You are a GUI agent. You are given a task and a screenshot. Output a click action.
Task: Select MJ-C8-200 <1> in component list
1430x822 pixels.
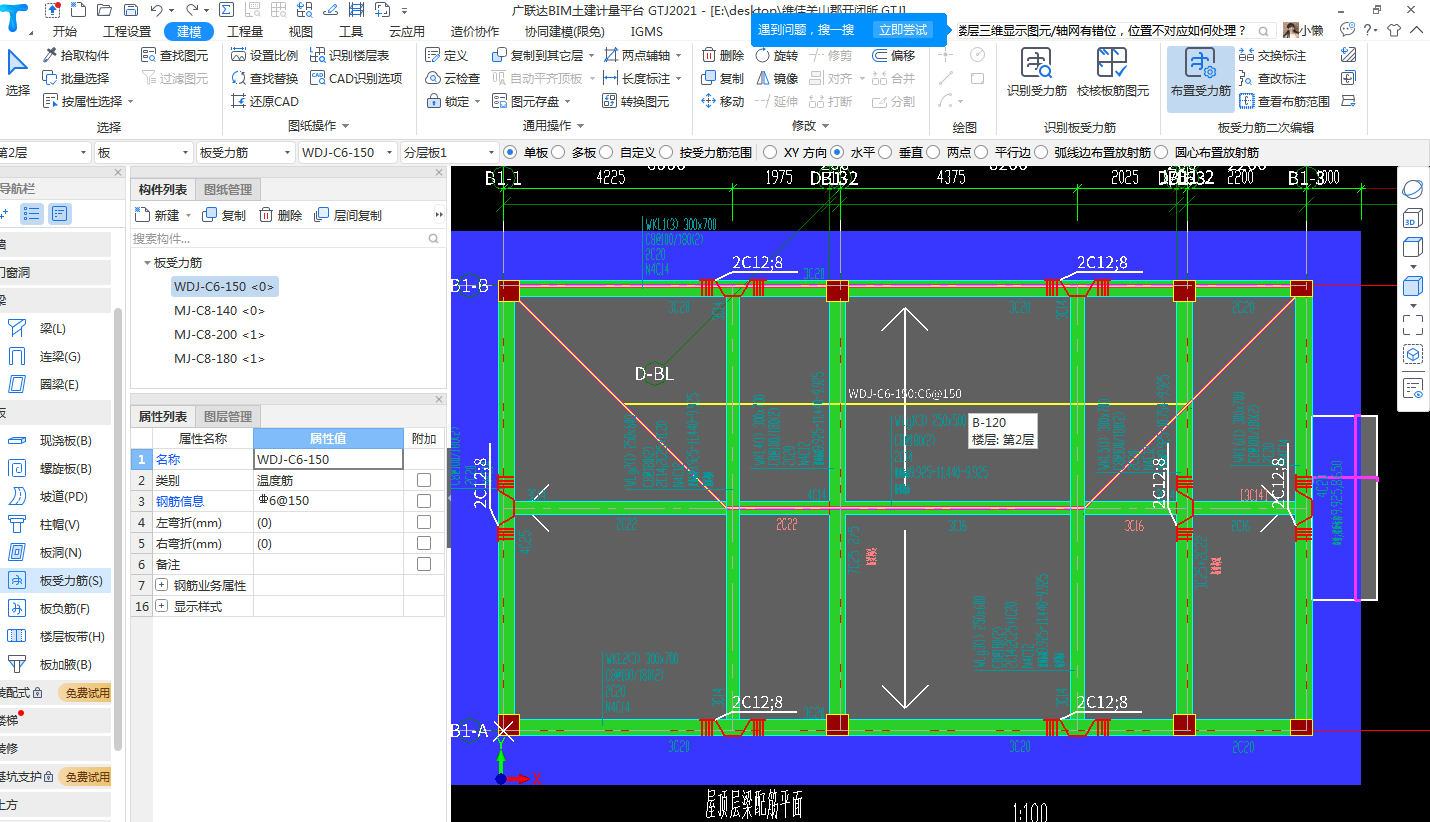click(219, 335)
